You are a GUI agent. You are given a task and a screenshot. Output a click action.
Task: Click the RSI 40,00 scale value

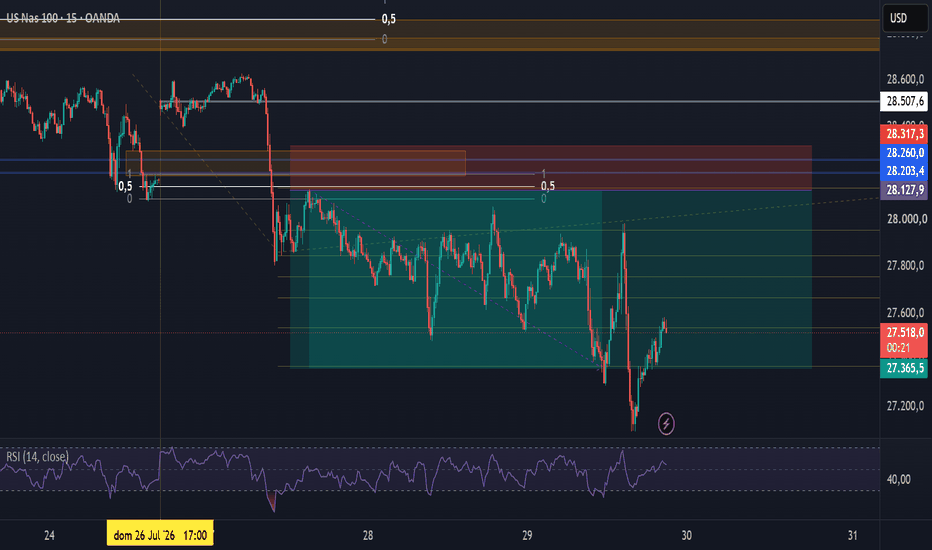898,479
